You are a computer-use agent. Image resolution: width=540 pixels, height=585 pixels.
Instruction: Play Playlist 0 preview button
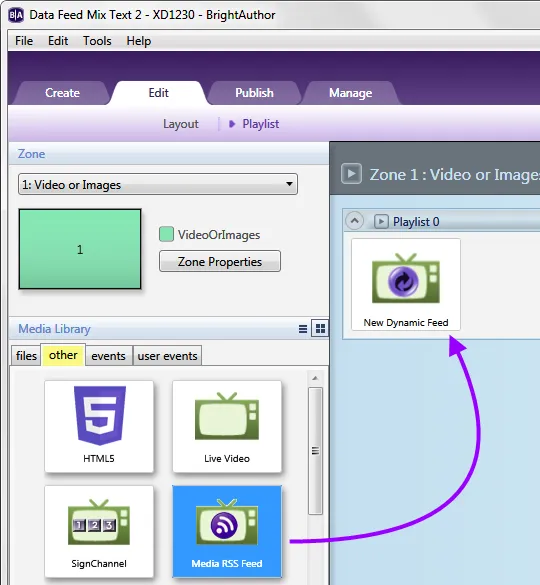[381, 222]
